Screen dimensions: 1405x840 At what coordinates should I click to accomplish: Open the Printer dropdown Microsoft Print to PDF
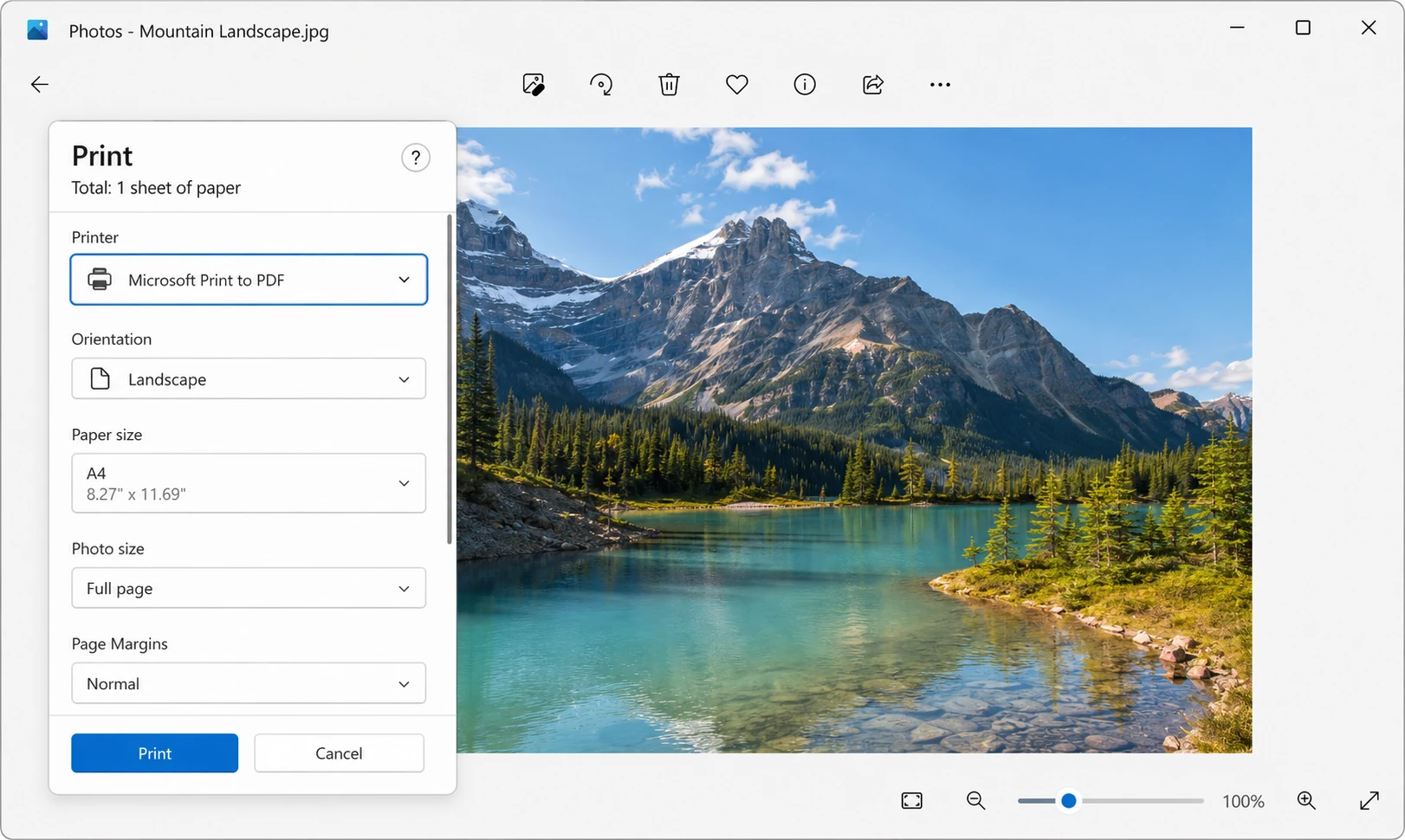249,280
